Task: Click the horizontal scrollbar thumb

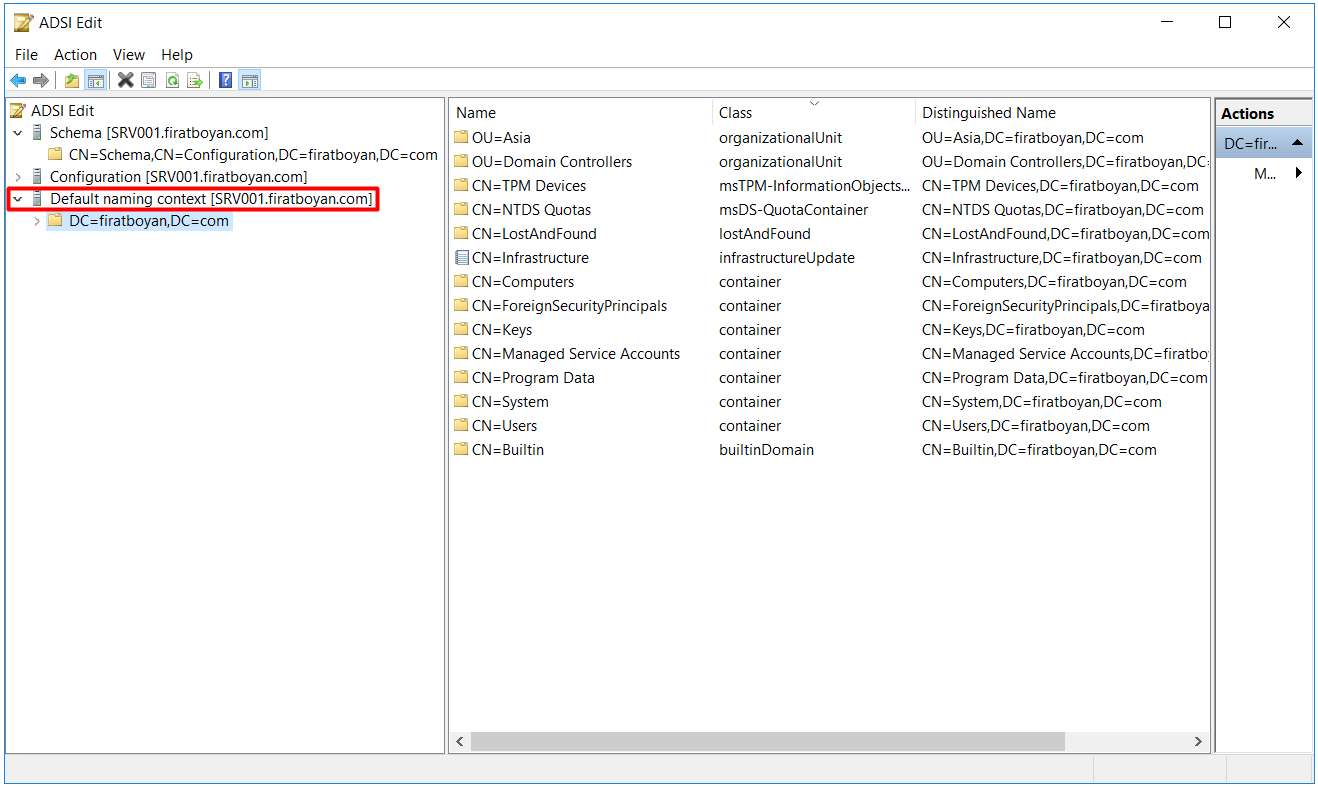Action: coord(768,742)
